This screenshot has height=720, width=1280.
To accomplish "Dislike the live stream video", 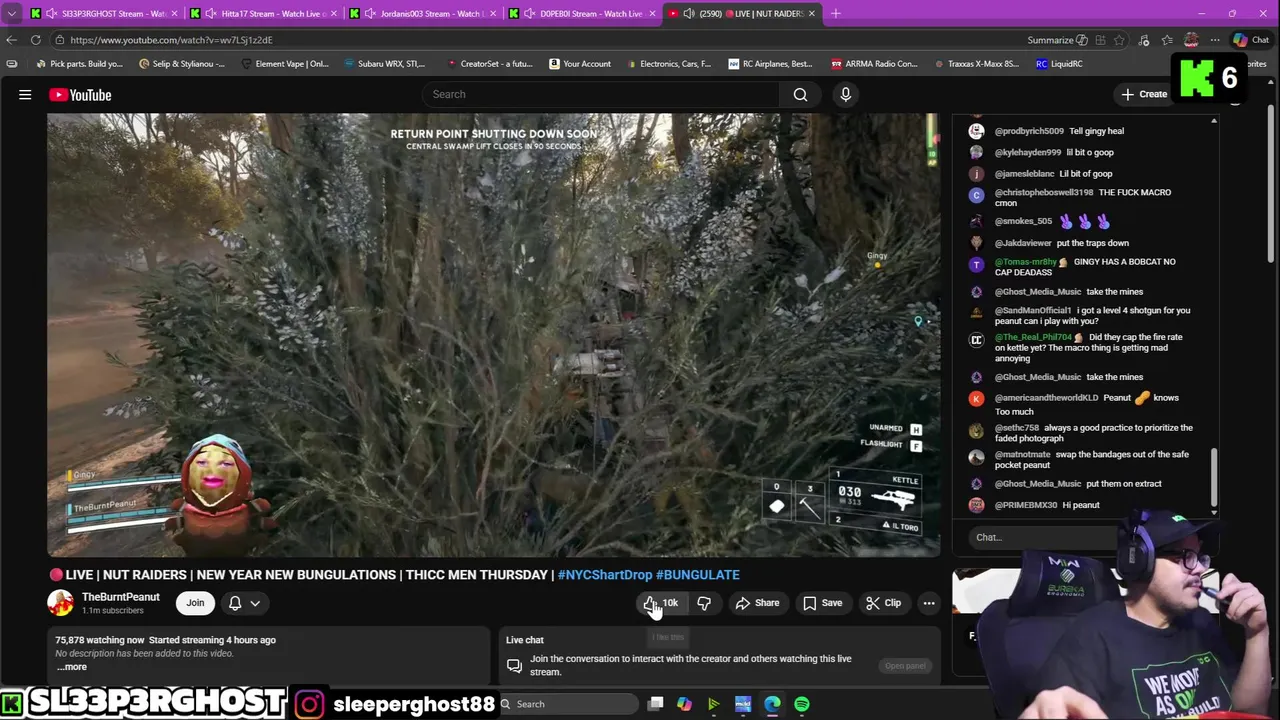I will (704, 603).
